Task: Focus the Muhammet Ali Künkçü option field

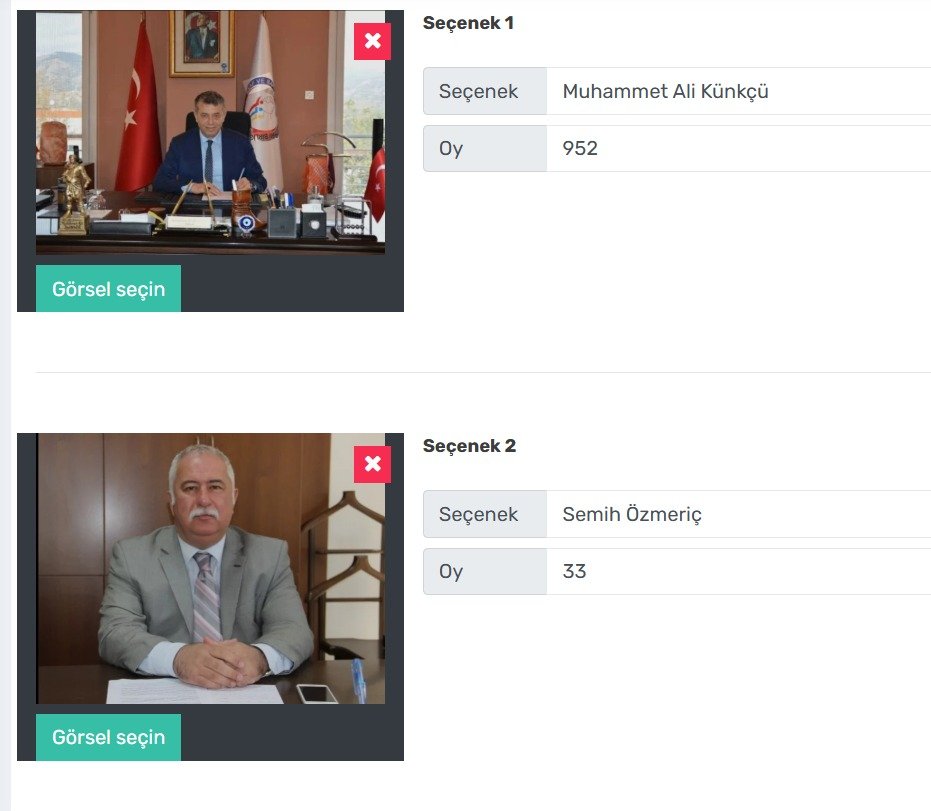Action: 739,91
